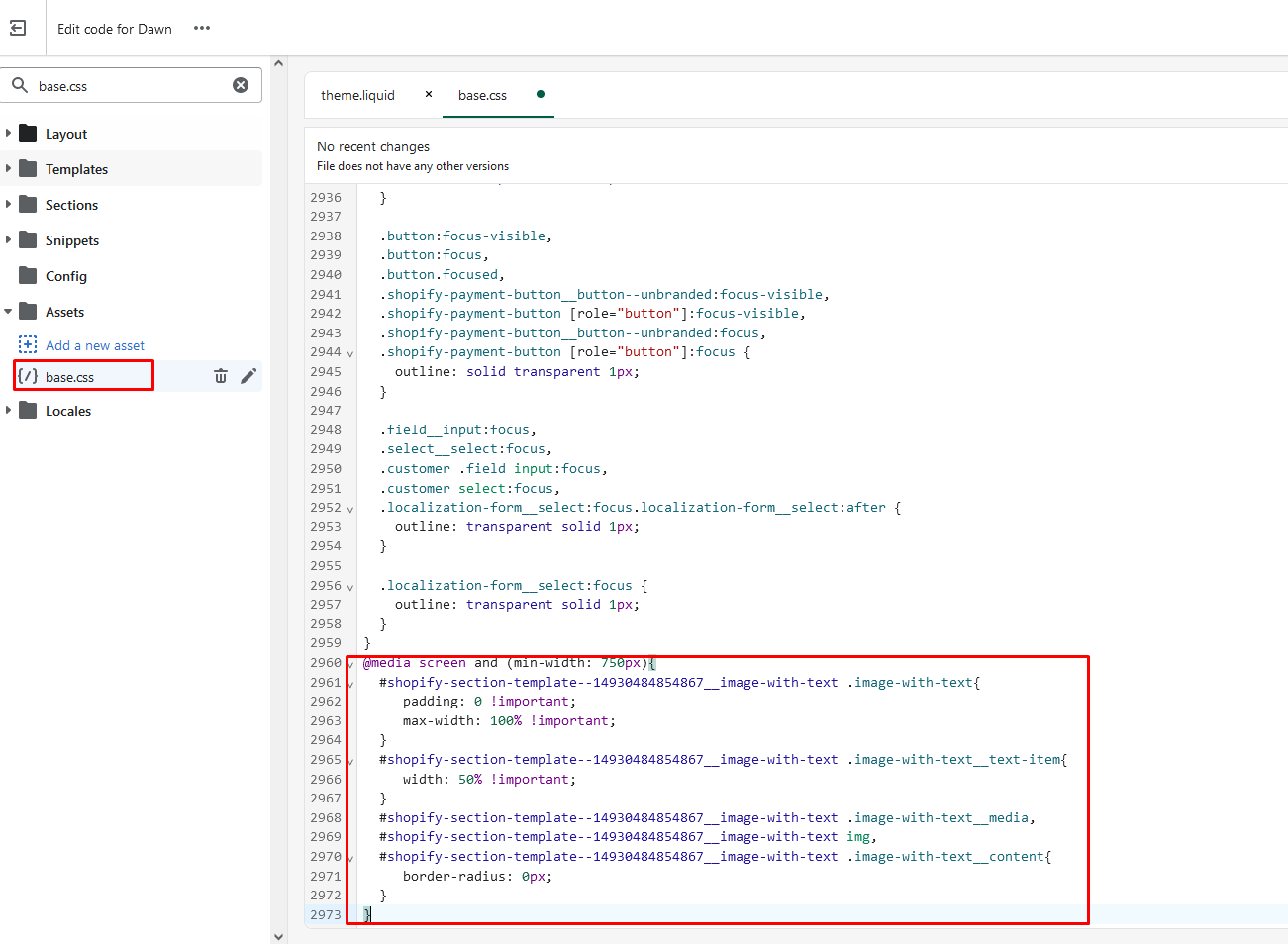Open the Templates folder

(x=76, y=169)
